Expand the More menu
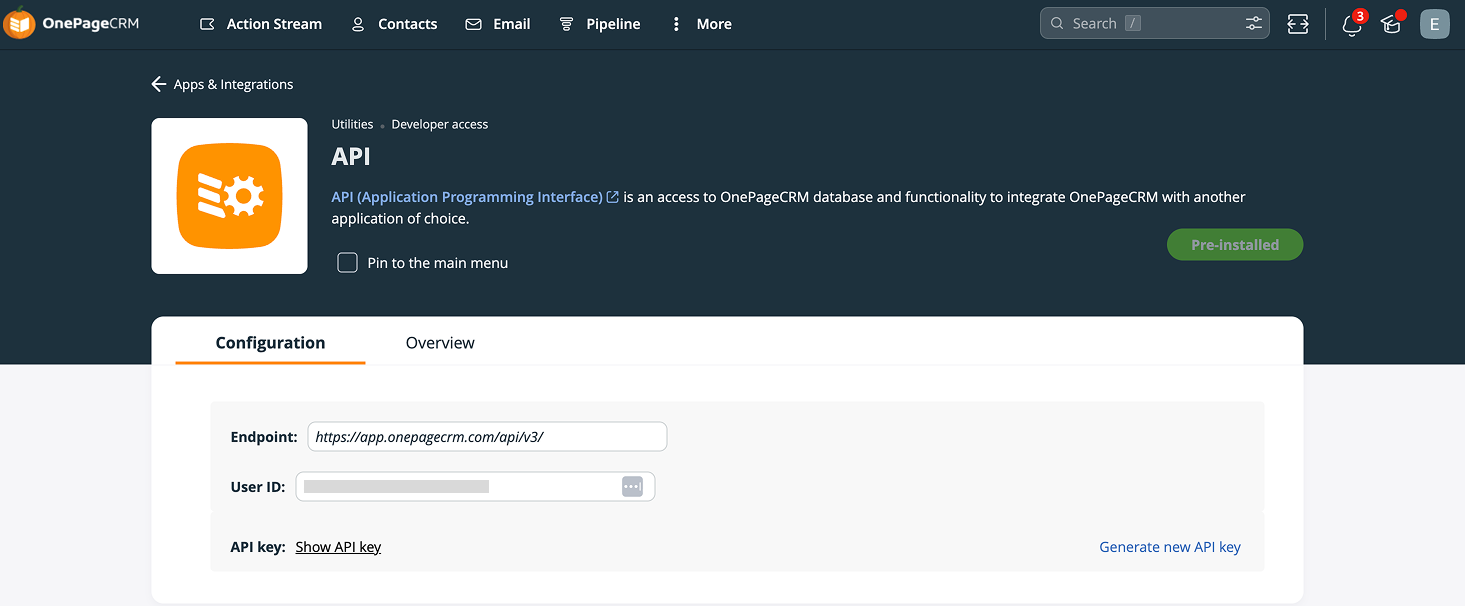Screen dimensions: 1465x606 pyautogui.click(x=701, y=24)
